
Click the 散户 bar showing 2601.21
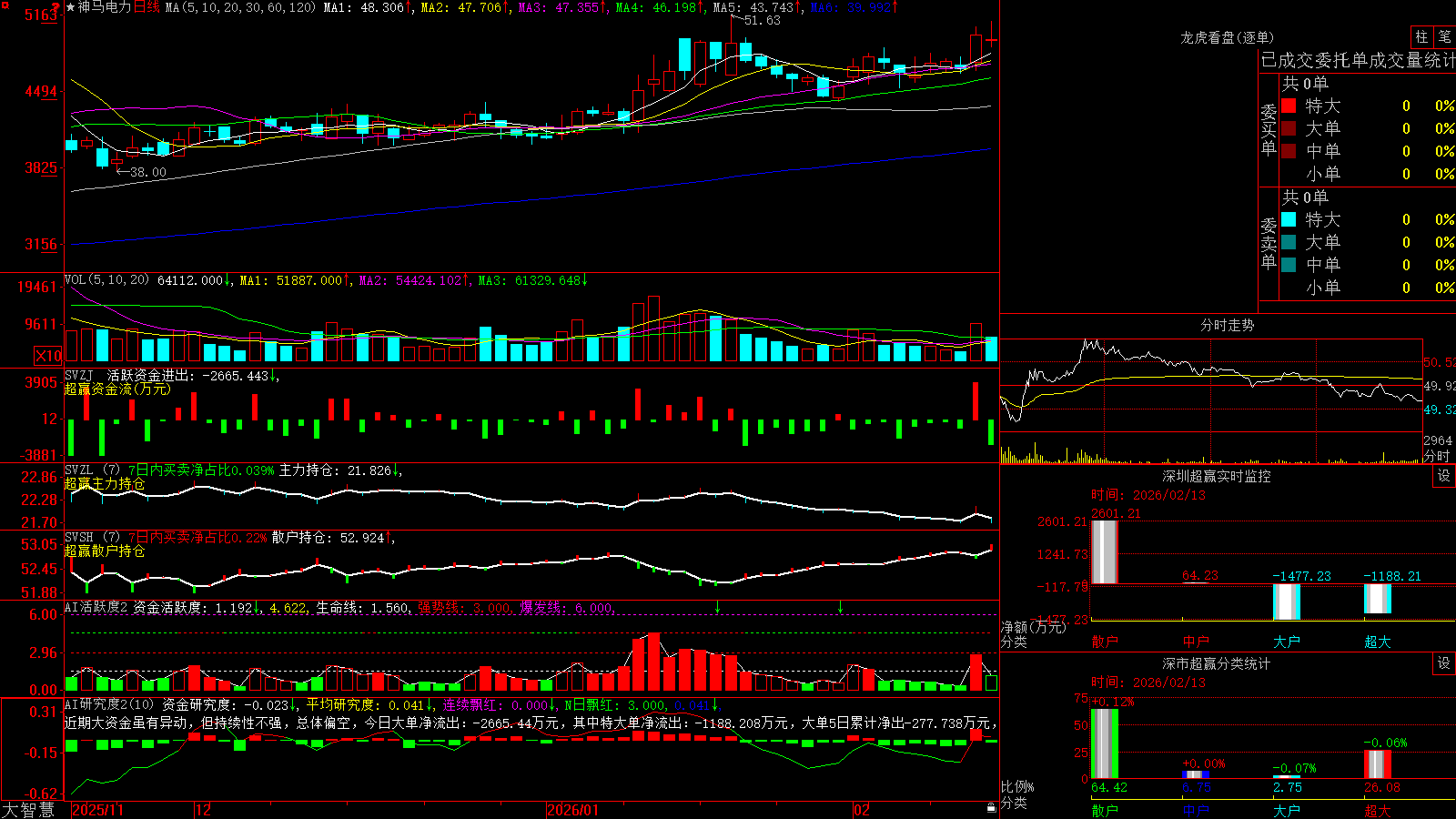pos(1104,552)
